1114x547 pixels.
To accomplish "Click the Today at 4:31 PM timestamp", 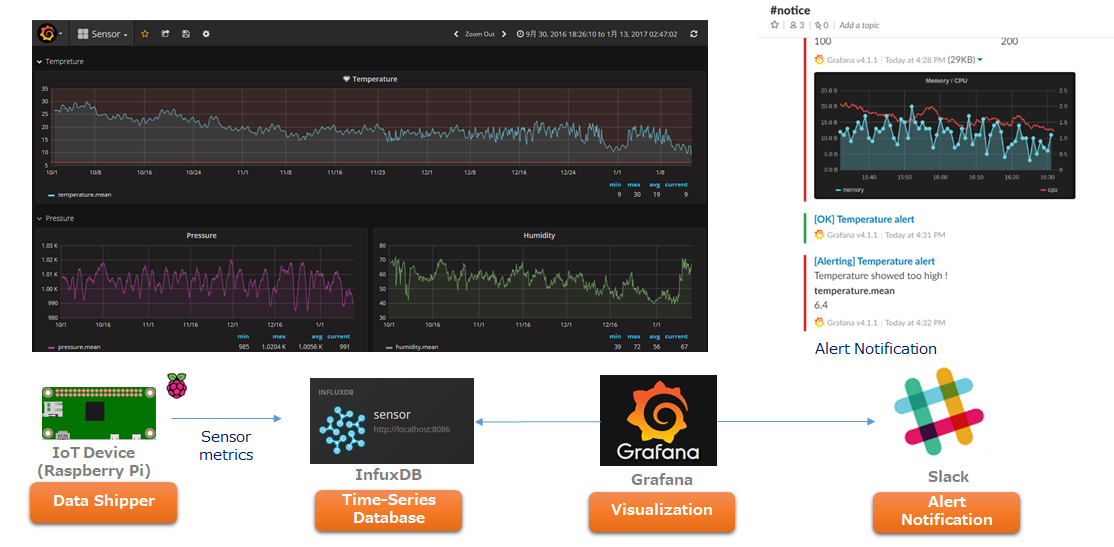I will coord(915,234).
